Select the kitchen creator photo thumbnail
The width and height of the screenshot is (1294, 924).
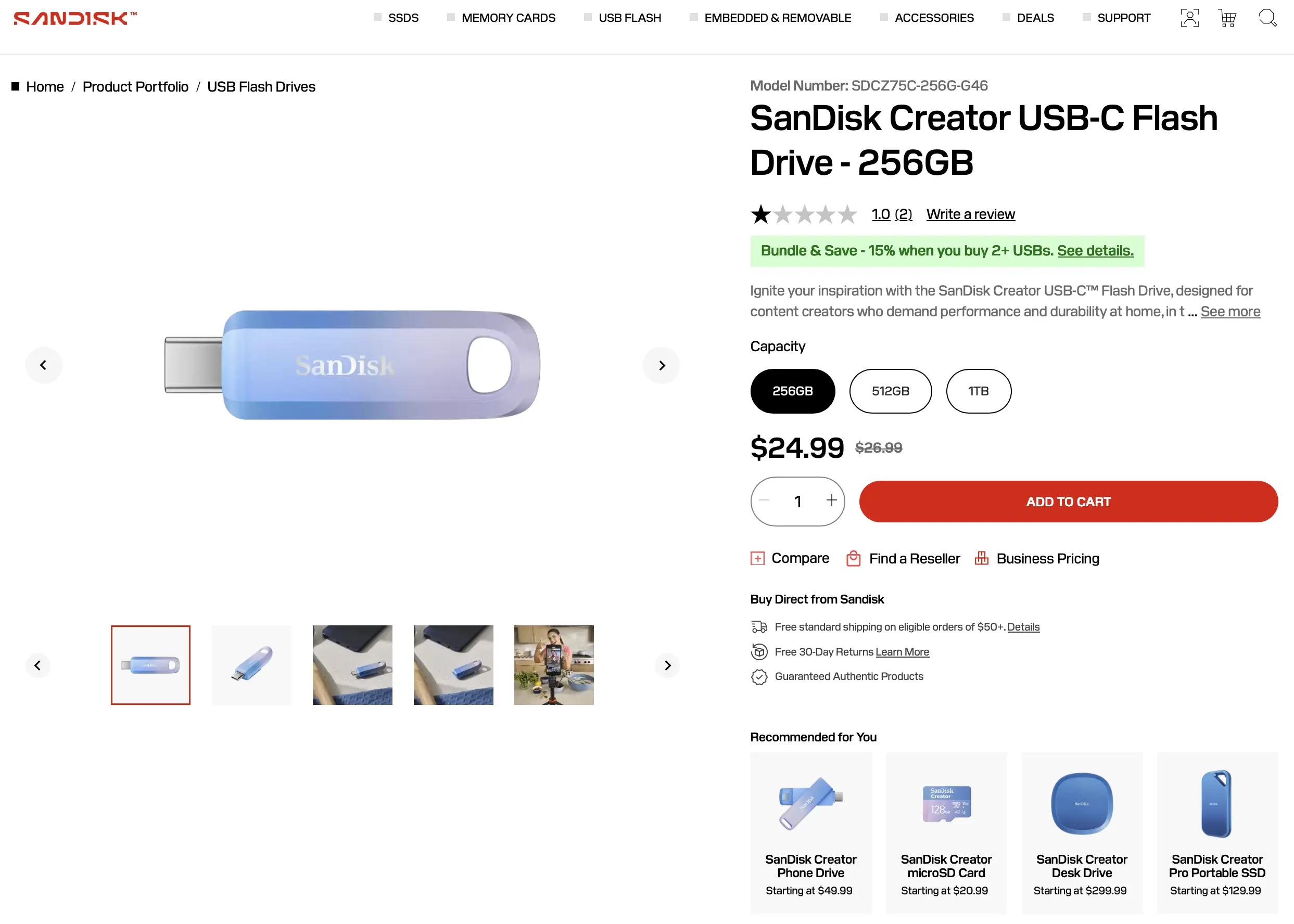click(x=553, y=665)
